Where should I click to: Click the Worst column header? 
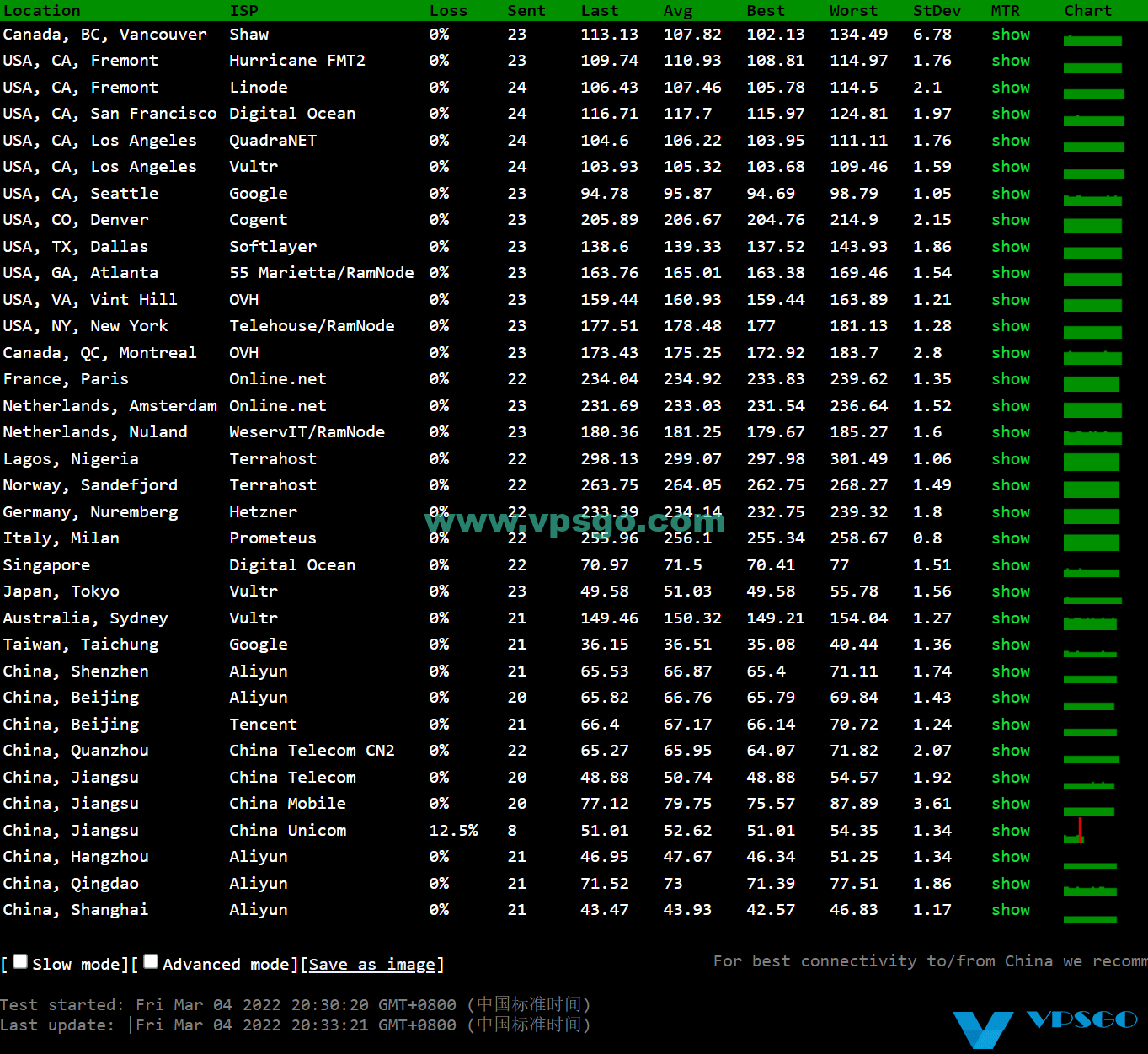tap(853, 10)
